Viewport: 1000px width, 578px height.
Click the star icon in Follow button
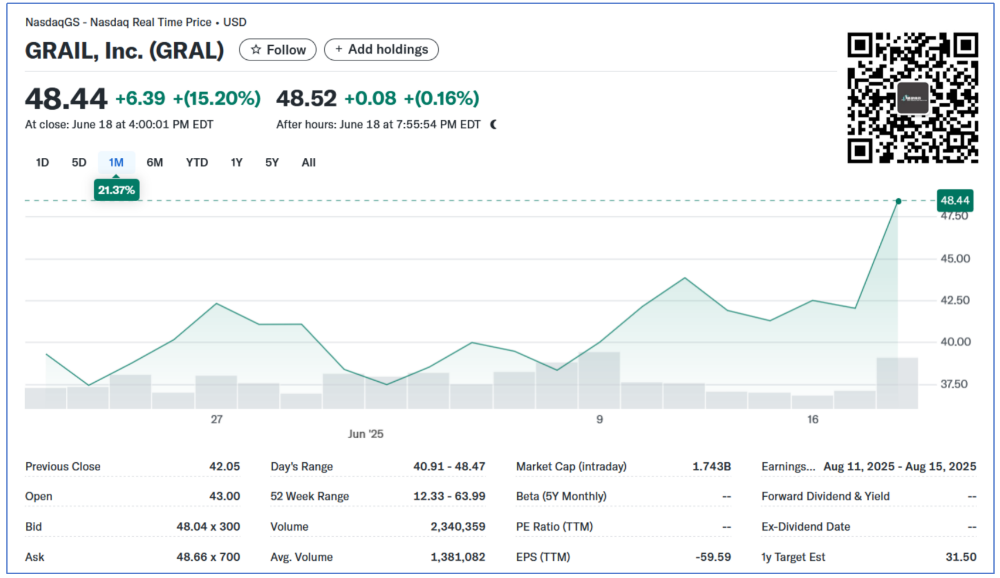point(256,50)
